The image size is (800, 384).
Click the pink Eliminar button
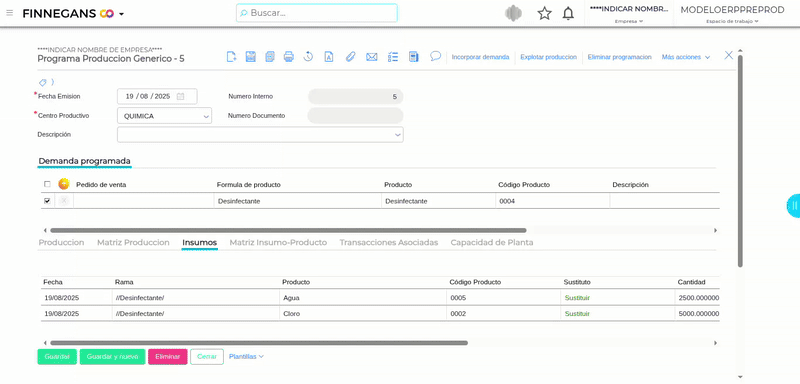pos(168,356)
